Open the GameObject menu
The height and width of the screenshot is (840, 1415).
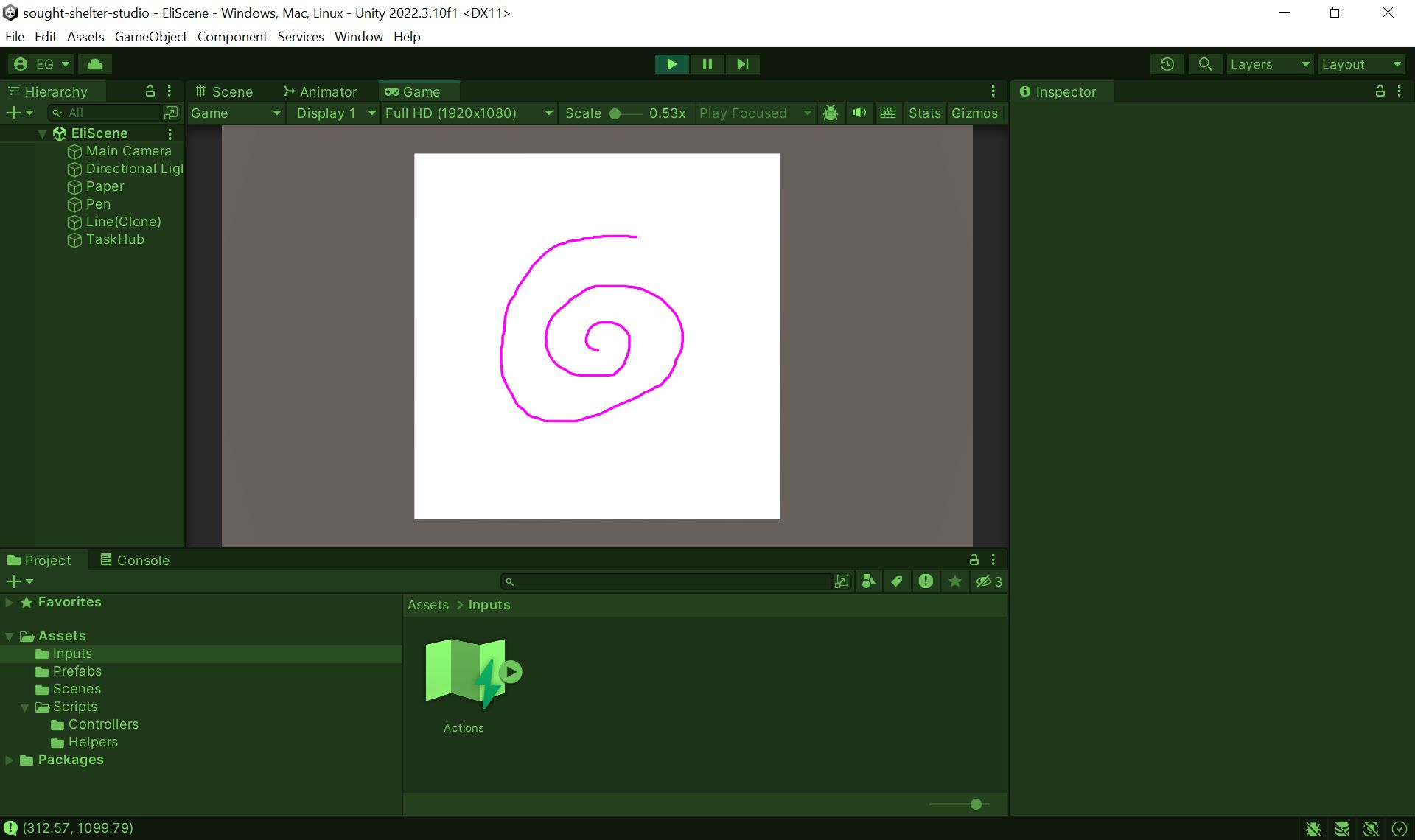click(x=150, y=36)
